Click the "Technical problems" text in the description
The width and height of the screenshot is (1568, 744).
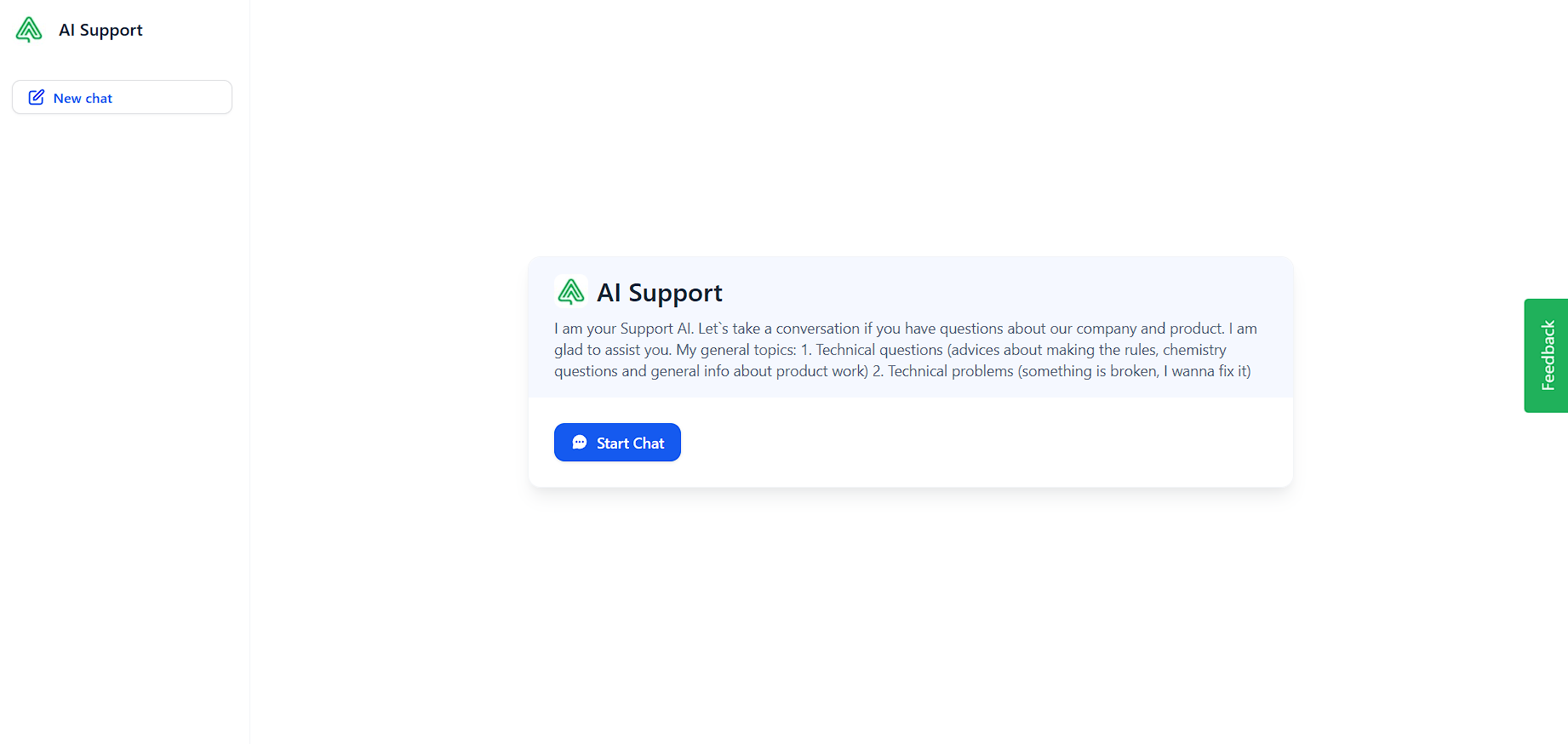click(x=950, y=371)
